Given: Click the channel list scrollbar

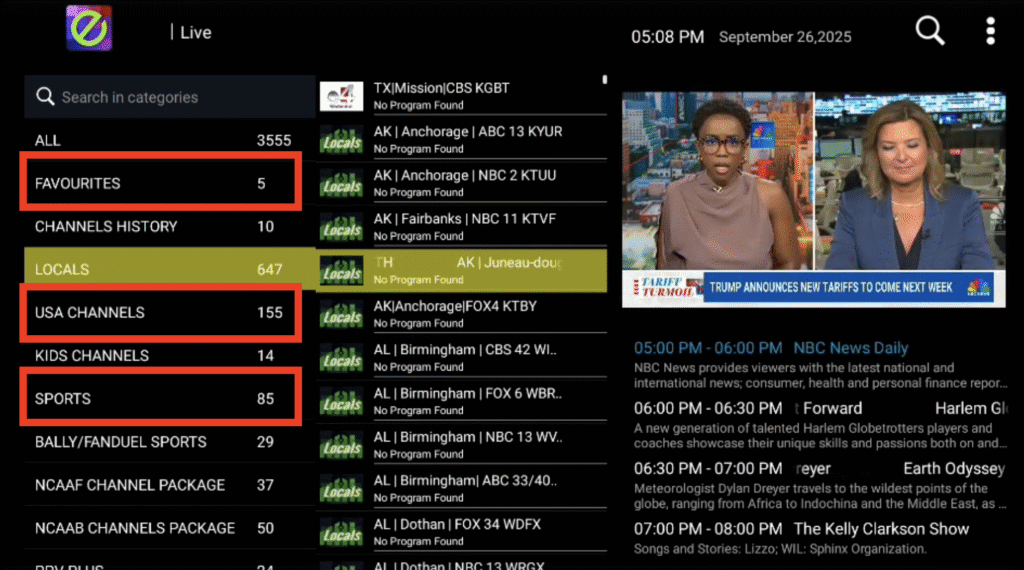Looking at the screenshot, I should (605, 80).
